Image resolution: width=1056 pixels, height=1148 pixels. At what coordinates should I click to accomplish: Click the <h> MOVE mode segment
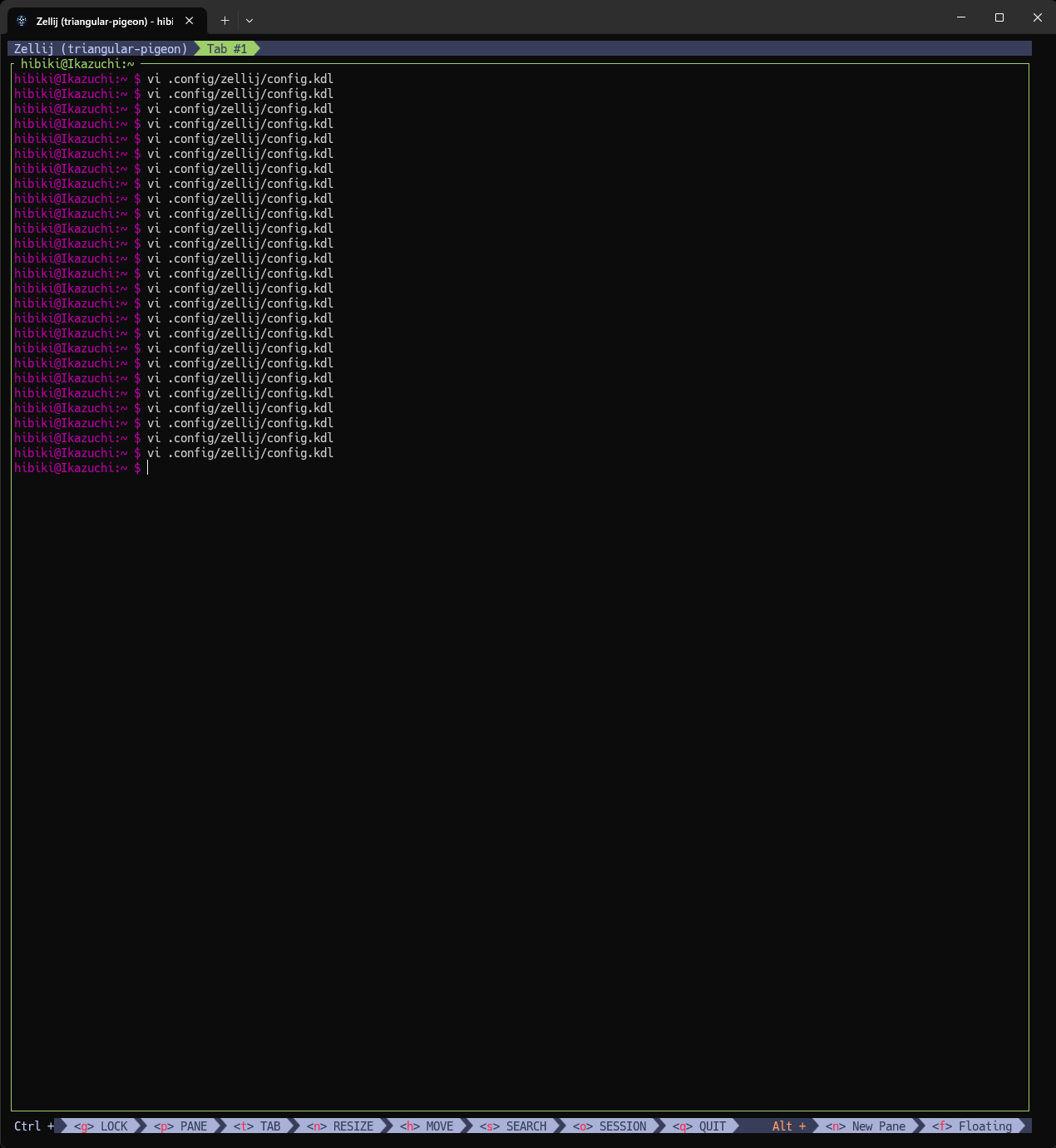point(427,1126)
